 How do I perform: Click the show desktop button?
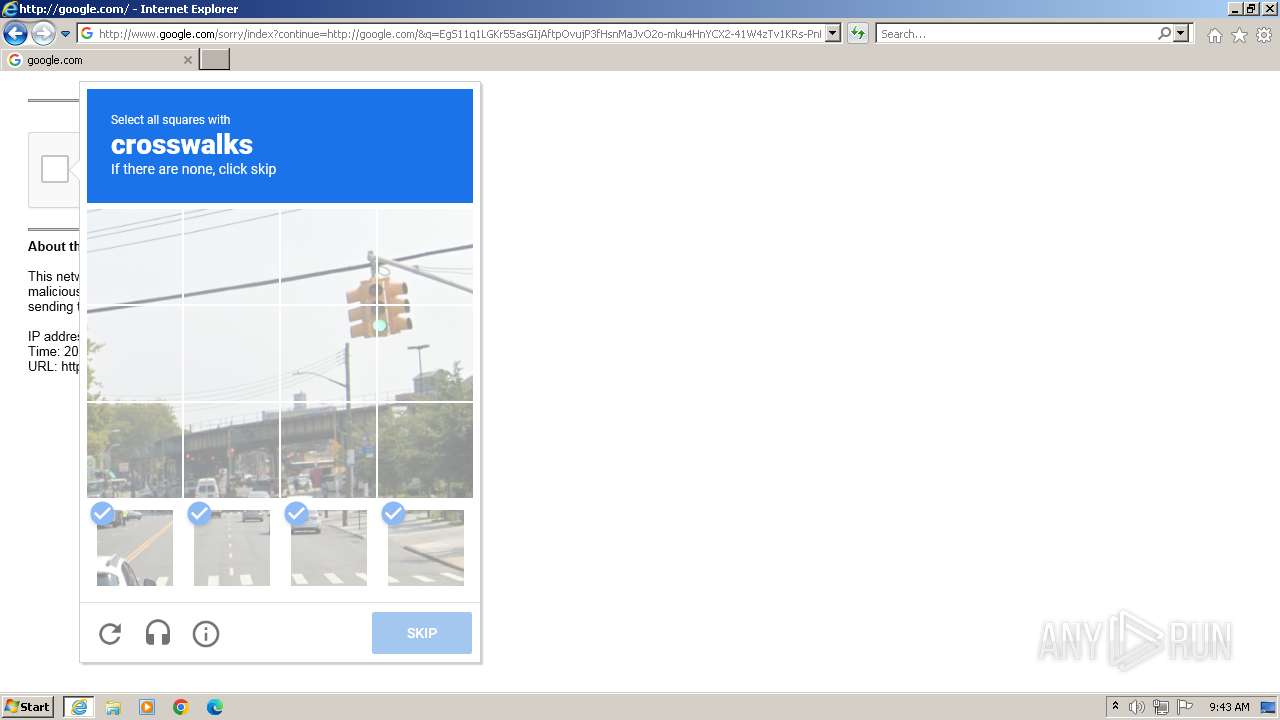point(1268,707)
